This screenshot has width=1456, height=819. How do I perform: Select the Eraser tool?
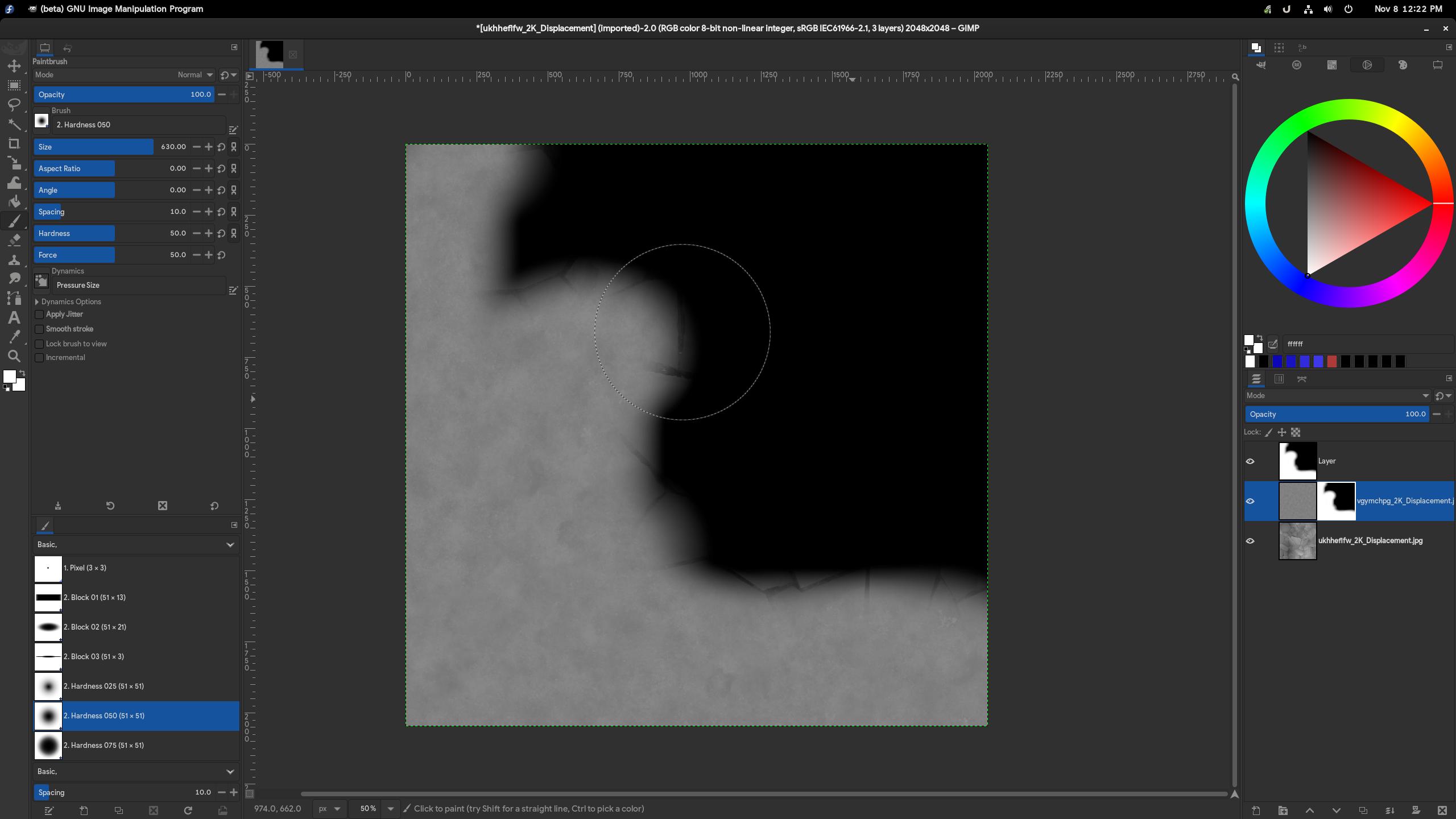coord(14,240)
